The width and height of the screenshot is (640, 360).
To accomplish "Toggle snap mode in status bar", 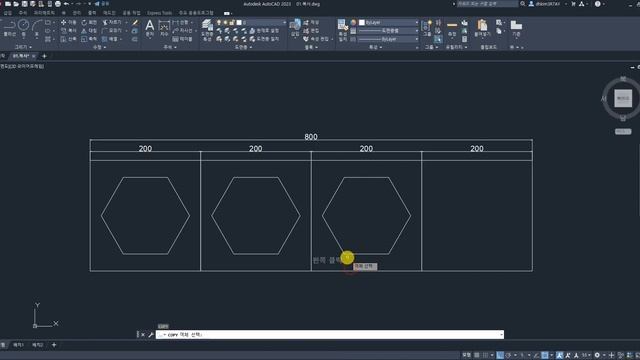I will [x=485, y=355].
